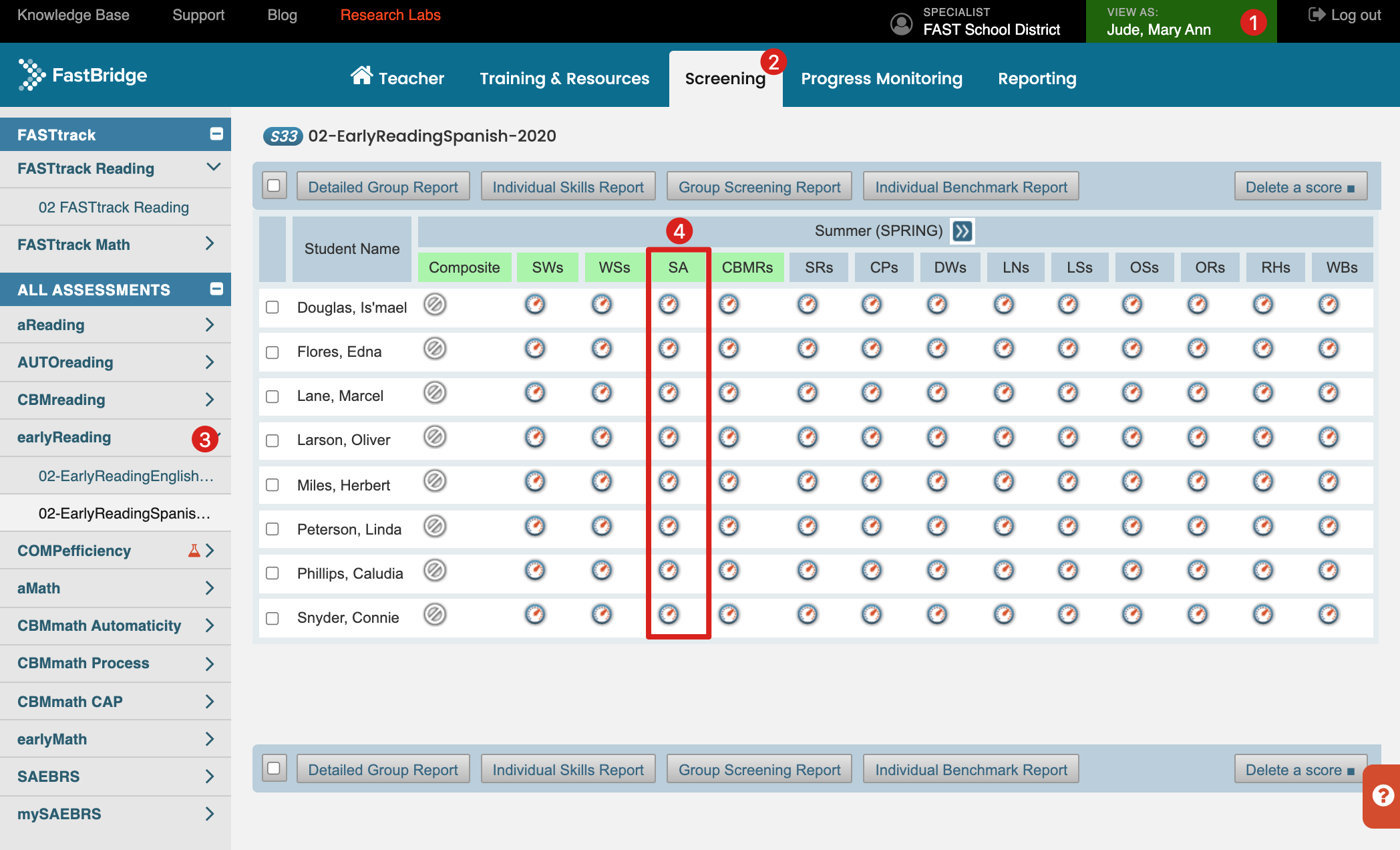Select the checkbox for Peterson, Linda
Screen dimensions: 1400x850
click(x=273, y=529)
